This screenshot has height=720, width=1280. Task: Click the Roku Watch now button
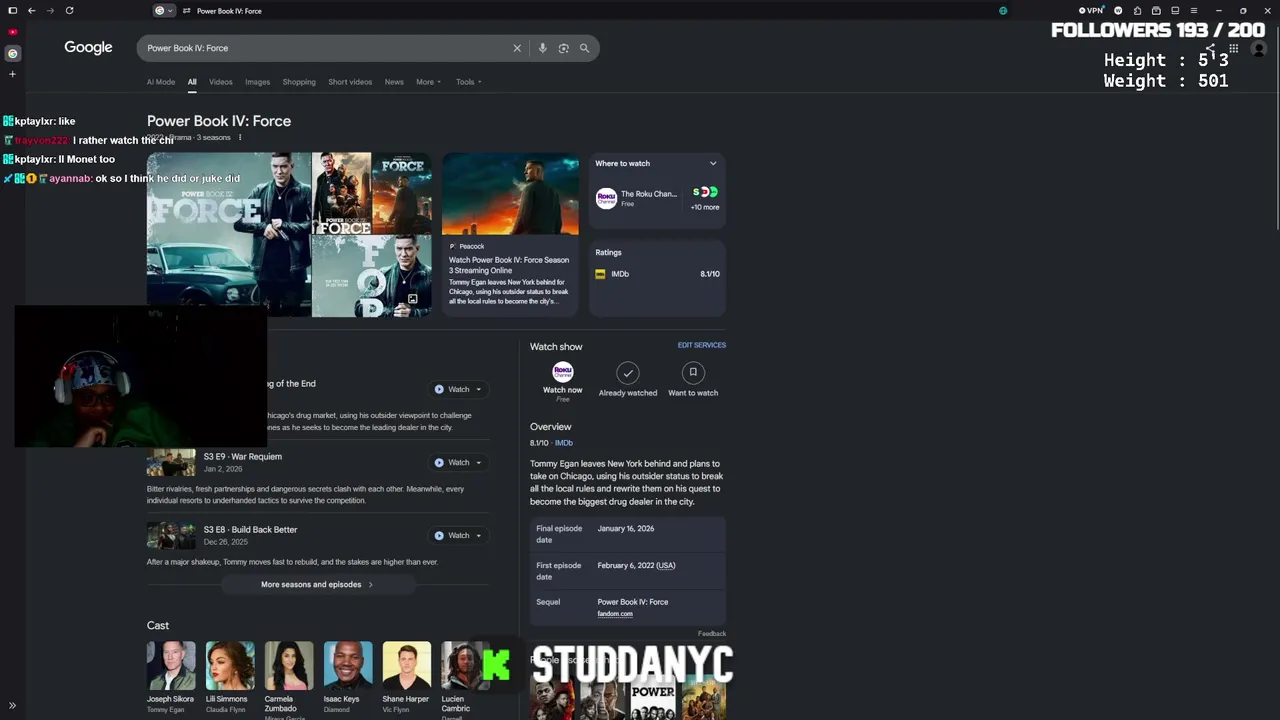click(563, 380)
